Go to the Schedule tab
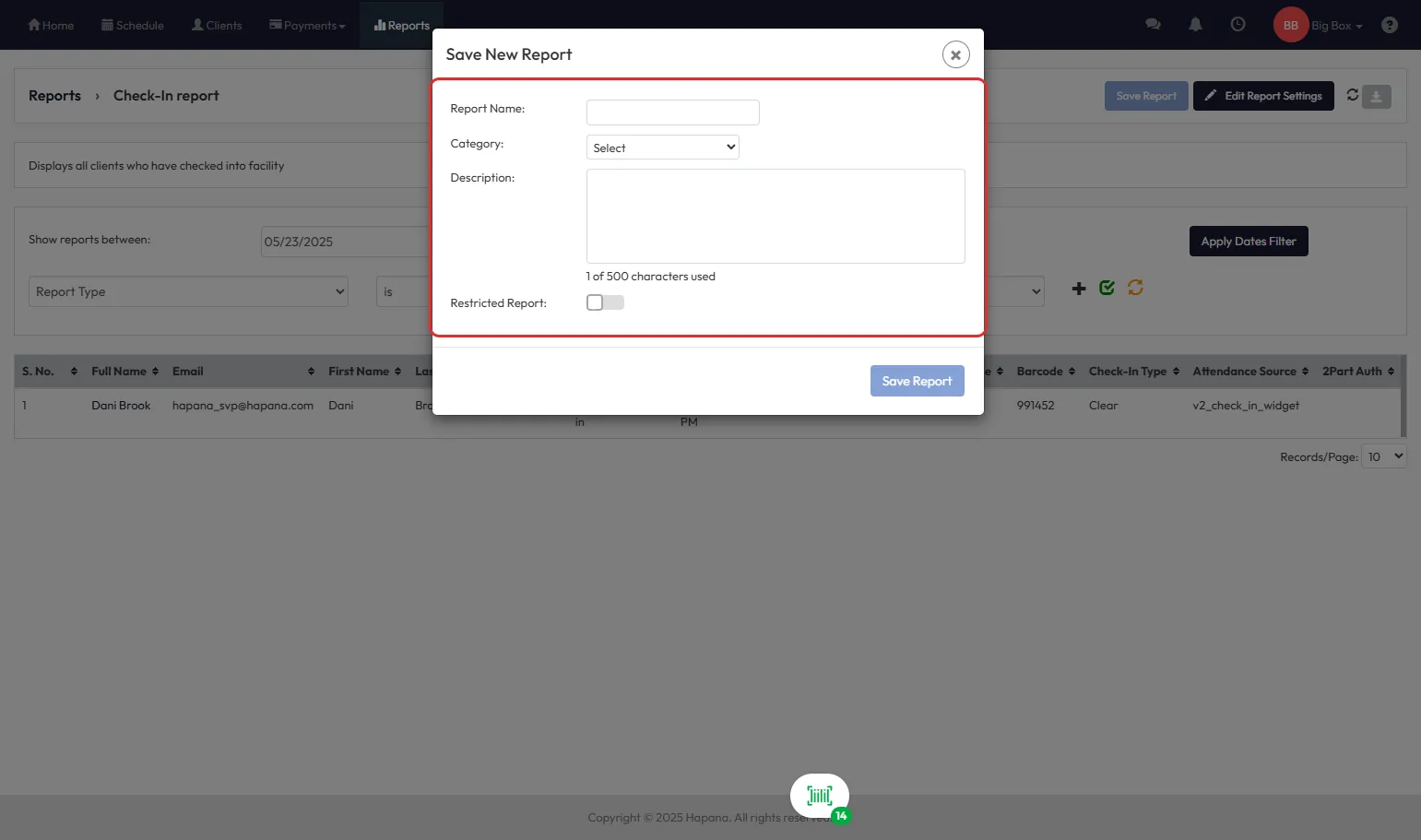 click(133, 25)
